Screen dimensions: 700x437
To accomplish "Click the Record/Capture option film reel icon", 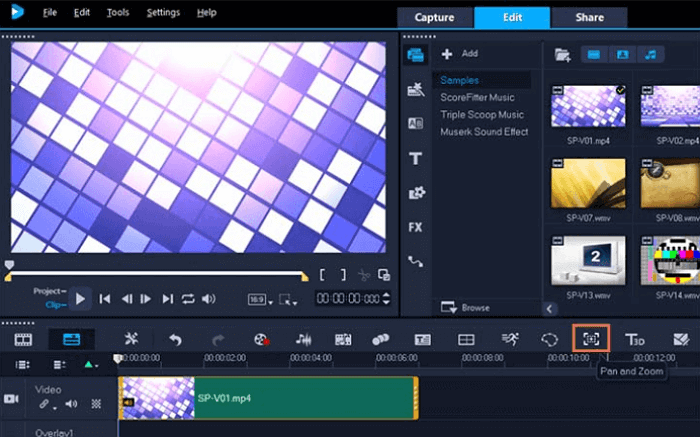I will [261, 339].
